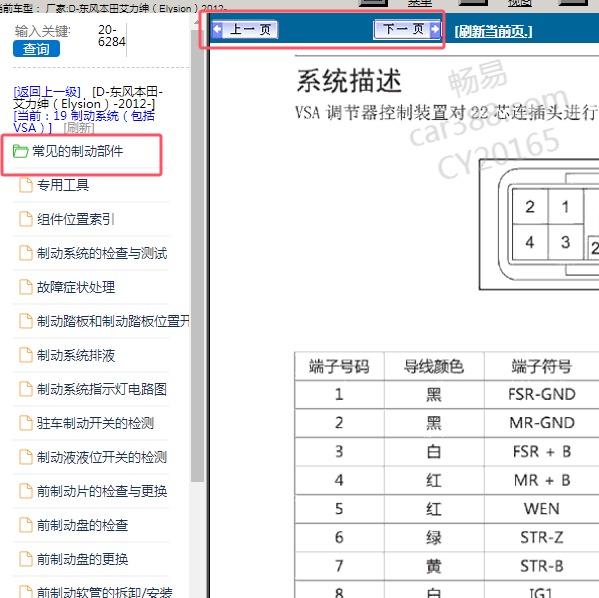Click the 端子号码 table header
This screenshot has width=599, height=598.
[x=339, y=367]
